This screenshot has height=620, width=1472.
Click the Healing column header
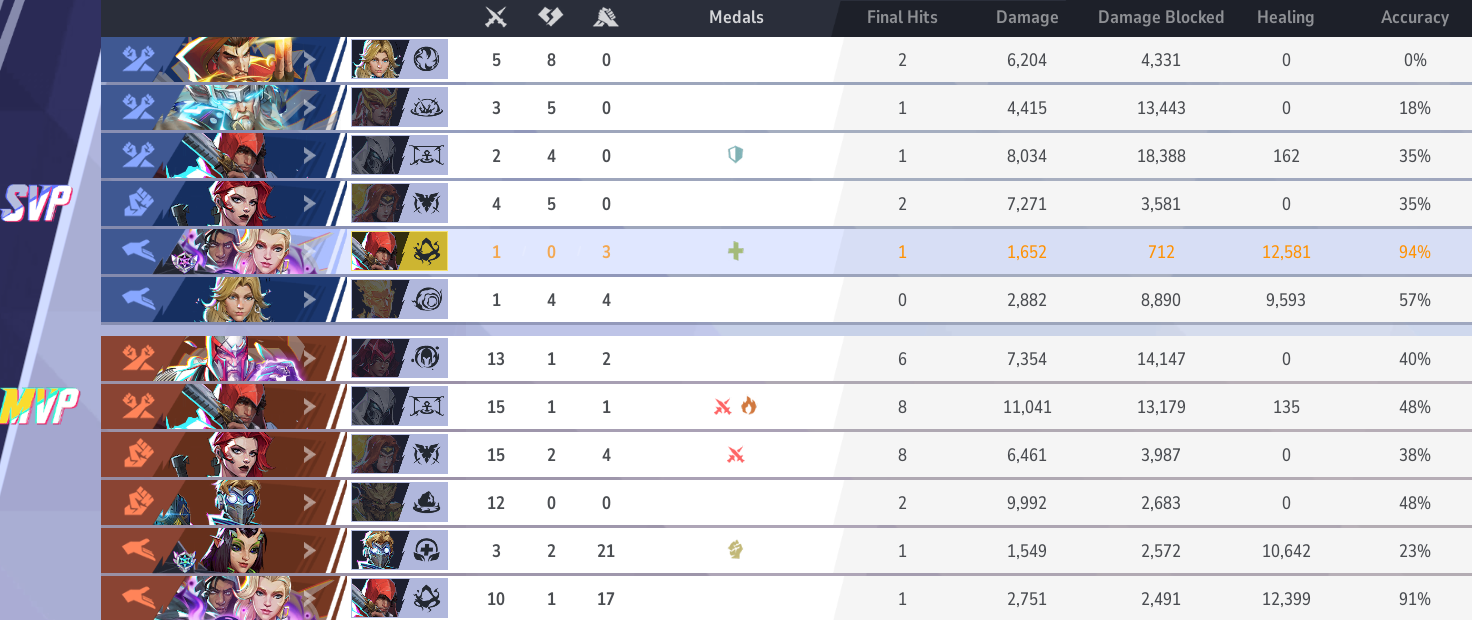click(1285, 17)
